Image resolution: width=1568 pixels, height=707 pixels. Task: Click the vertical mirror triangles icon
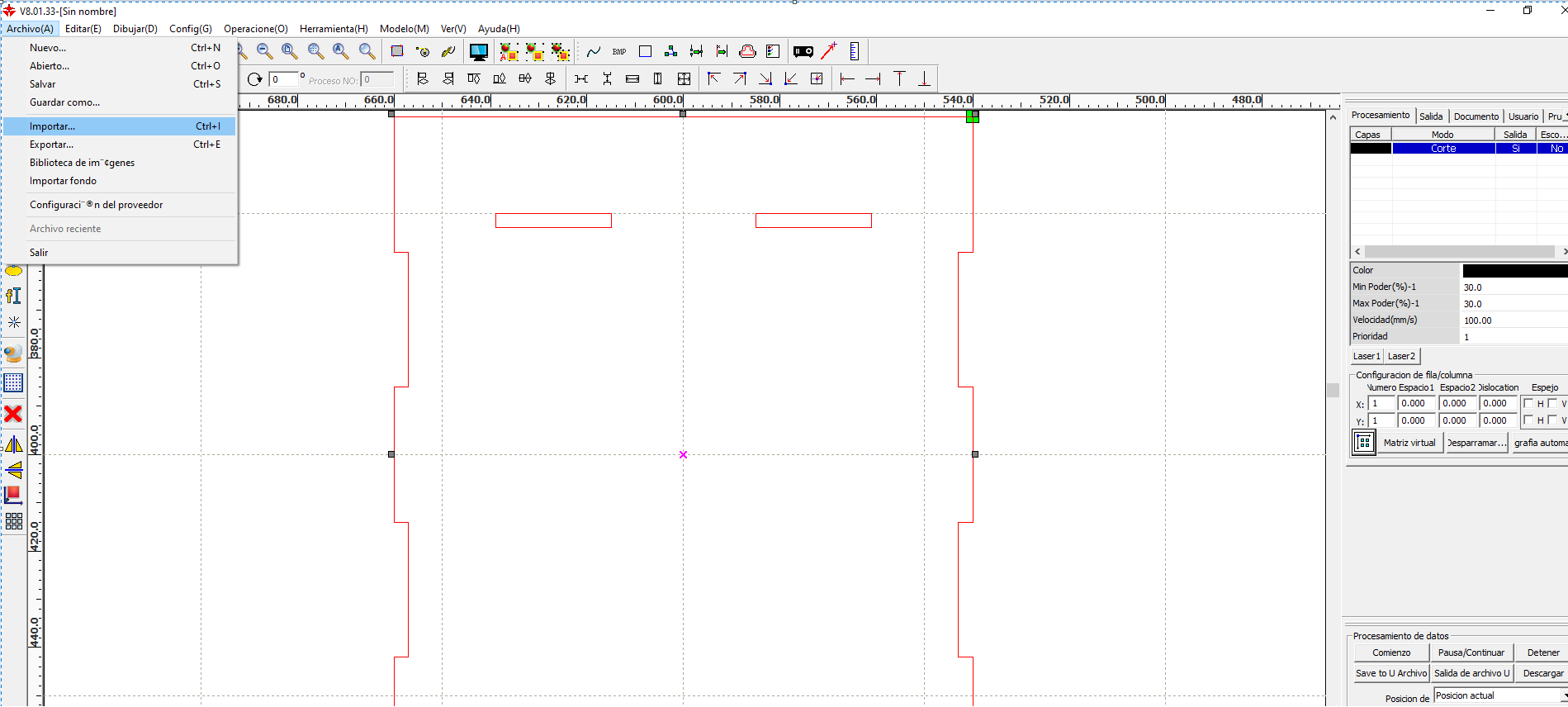[13, 470]
